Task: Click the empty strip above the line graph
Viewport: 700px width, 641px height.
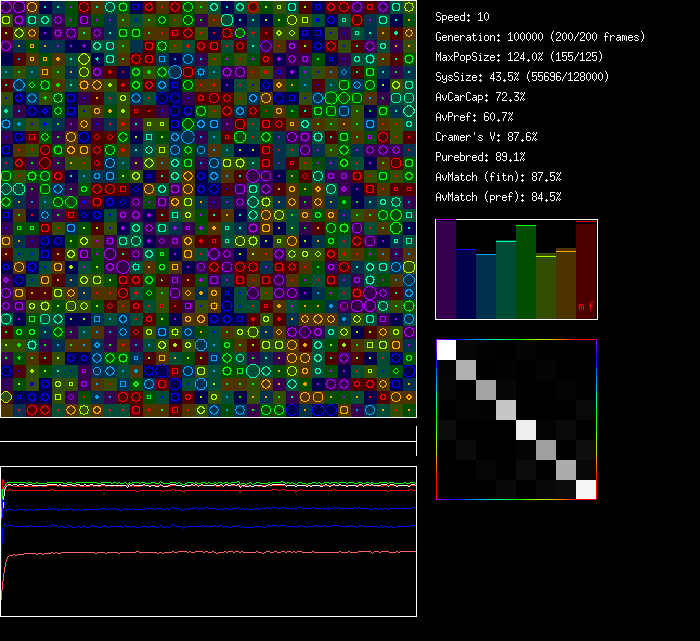Action: tap(208, 430)
